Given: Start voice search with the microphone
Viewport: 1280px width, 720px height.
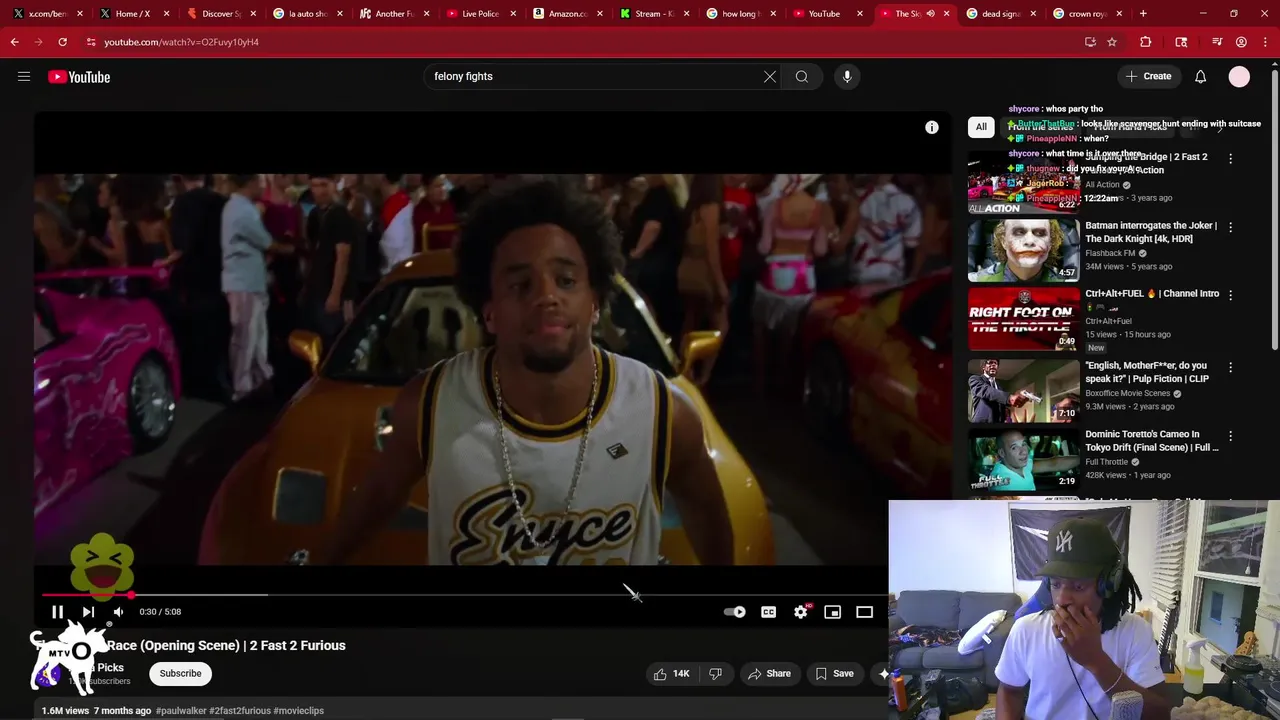Looking at the screenshot, I should (847, 76).
